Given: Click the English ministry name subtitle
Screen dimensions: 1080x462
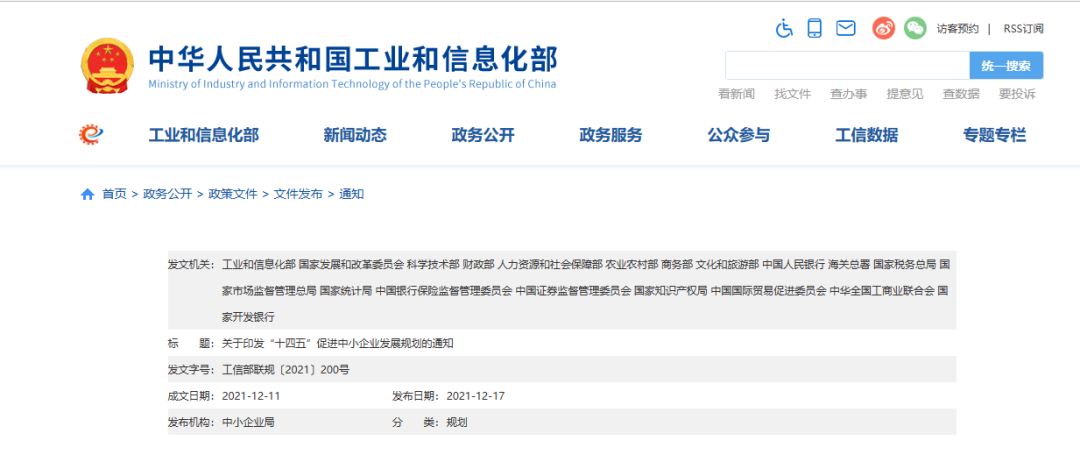Looking at the screenshot, I should pos(352,85).
